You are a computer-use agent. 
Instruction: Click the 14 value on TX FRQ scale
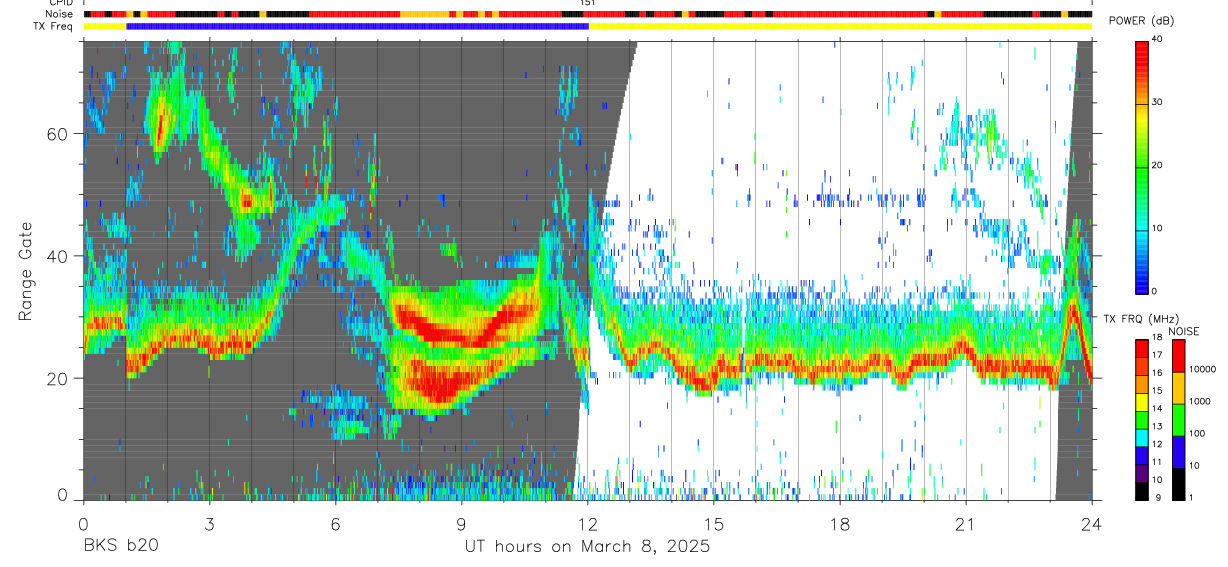(1158, 410)
